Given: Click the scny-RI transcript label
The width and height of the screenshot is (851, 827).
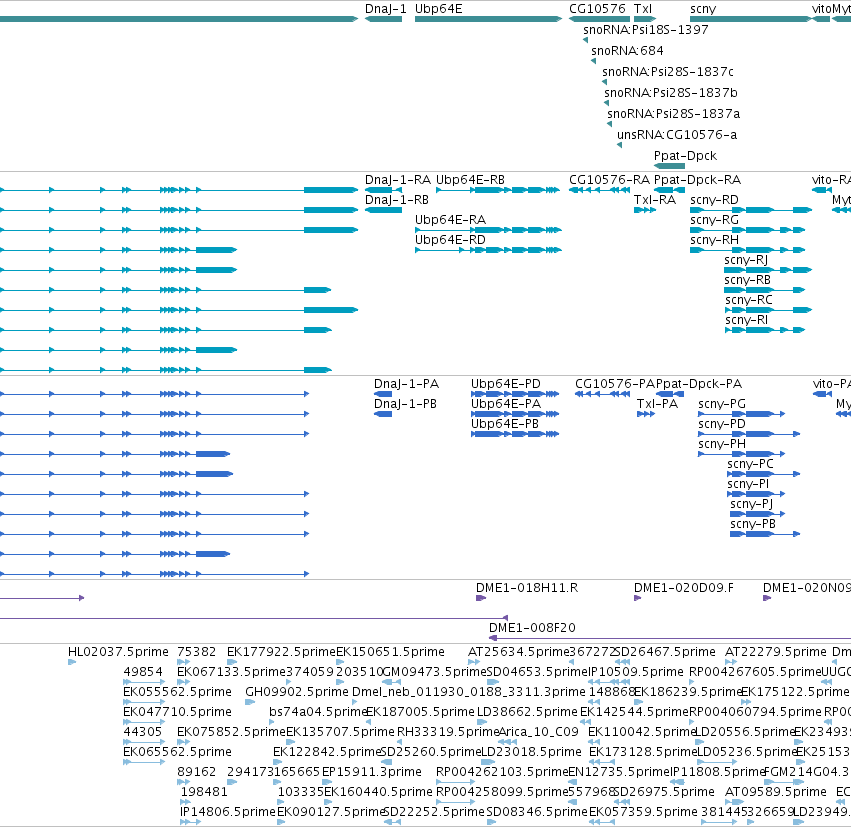Looking at the screenshot, I should click(746, 320).
